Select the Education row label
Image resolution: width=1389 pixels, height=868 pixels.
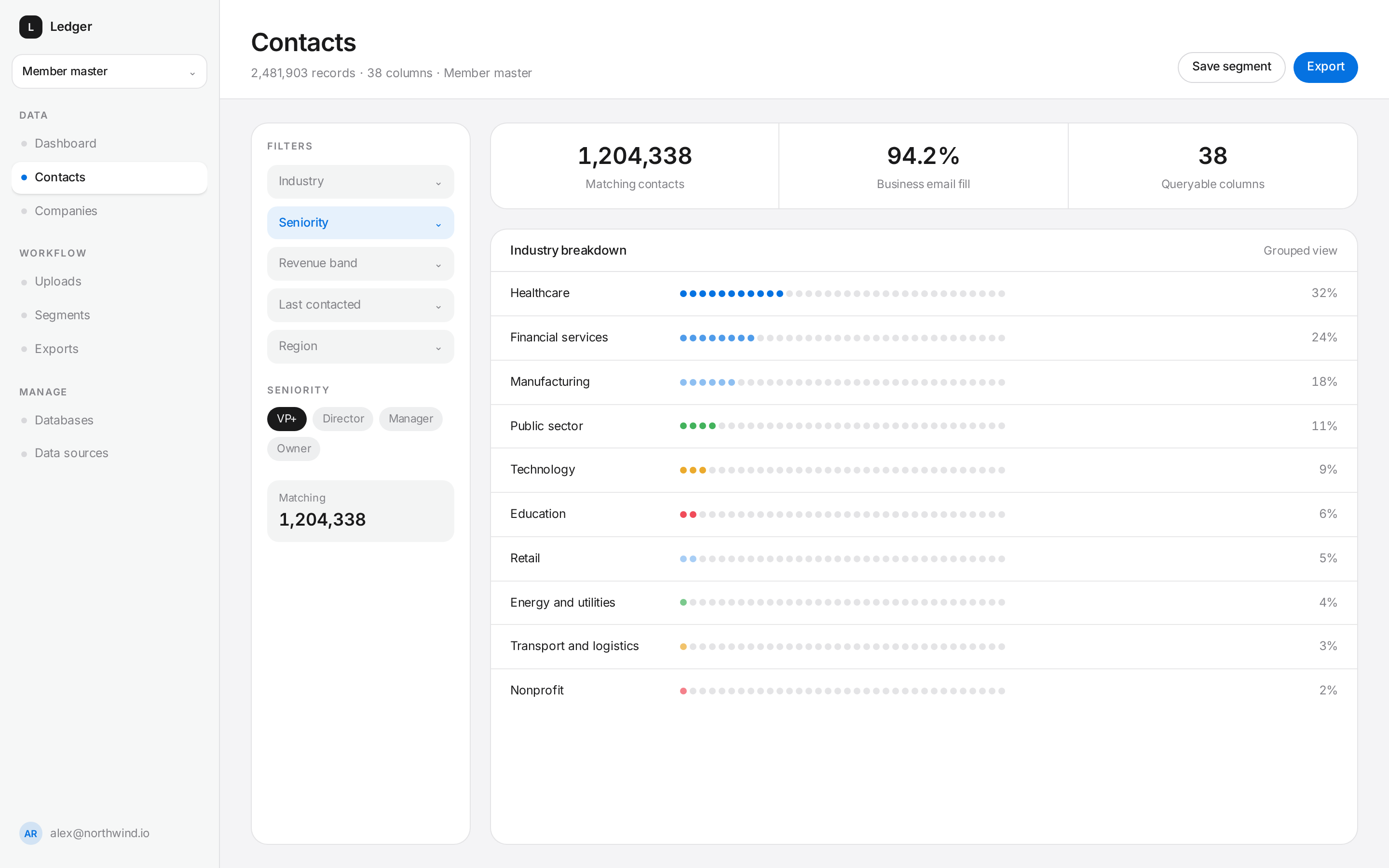coord(538,514)
